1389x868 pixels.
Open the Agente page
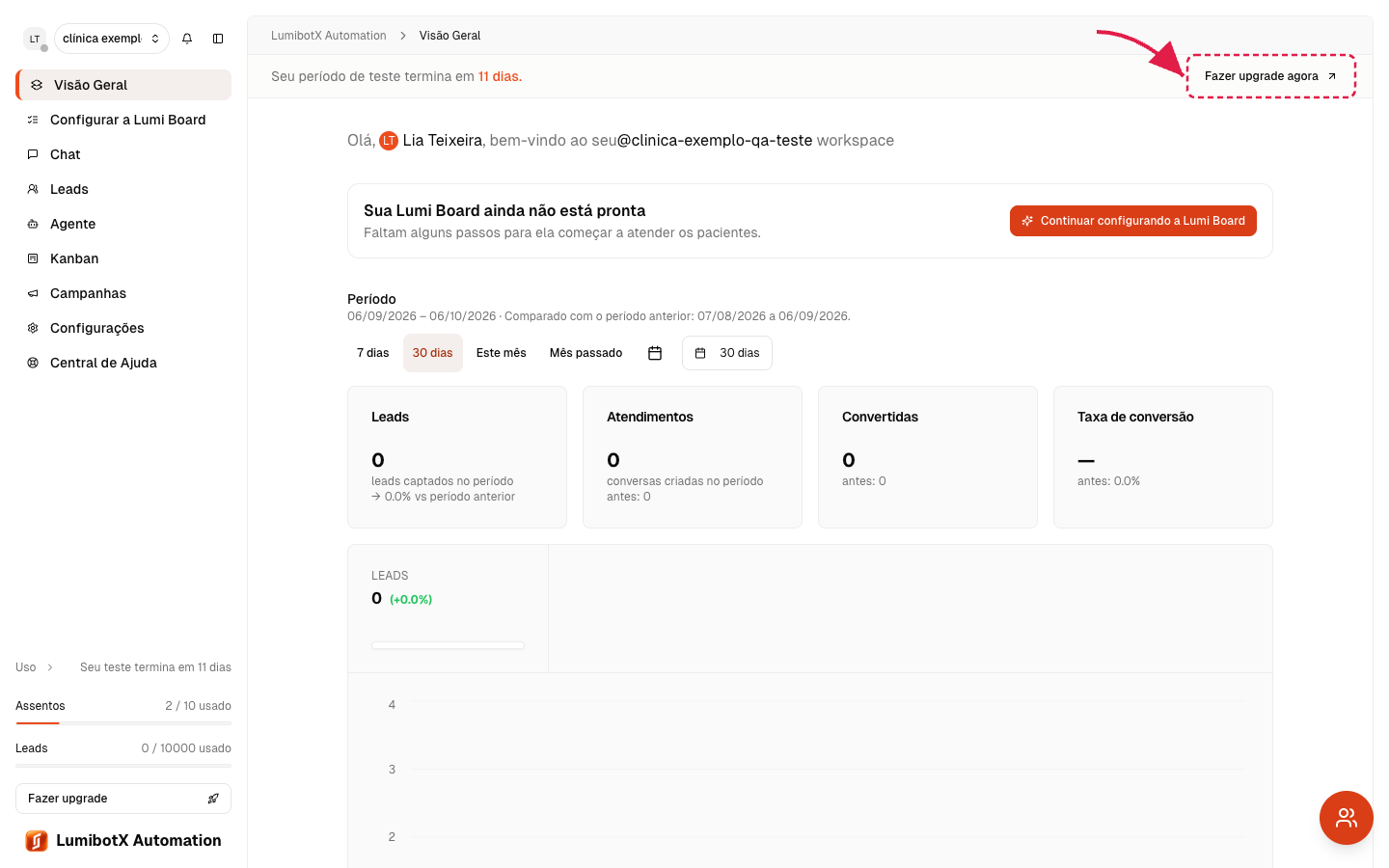(x=123, y=224)
